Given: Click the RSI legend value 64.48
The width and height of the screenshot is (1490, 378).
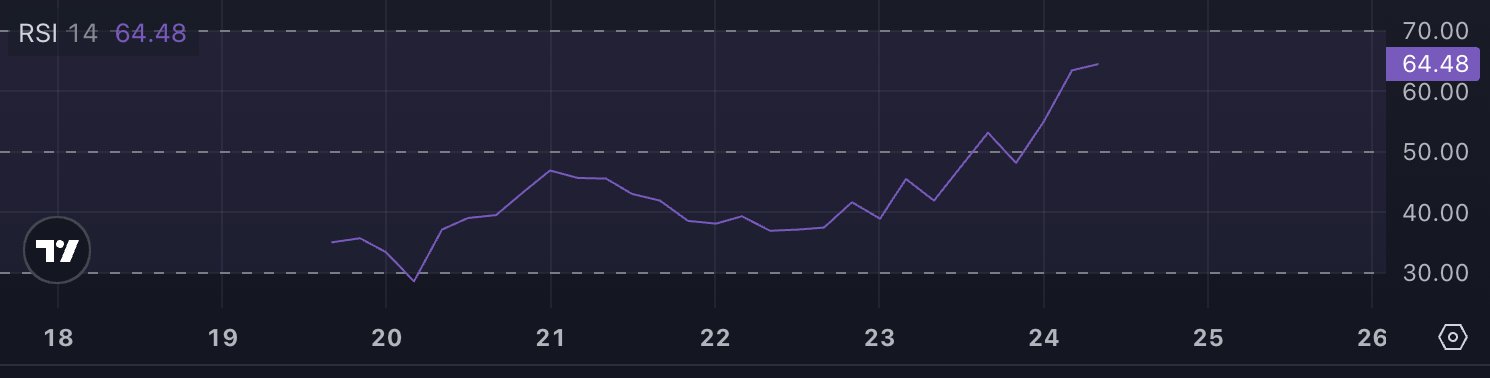Looking at the screenshot, I should [x=151, y=33].
